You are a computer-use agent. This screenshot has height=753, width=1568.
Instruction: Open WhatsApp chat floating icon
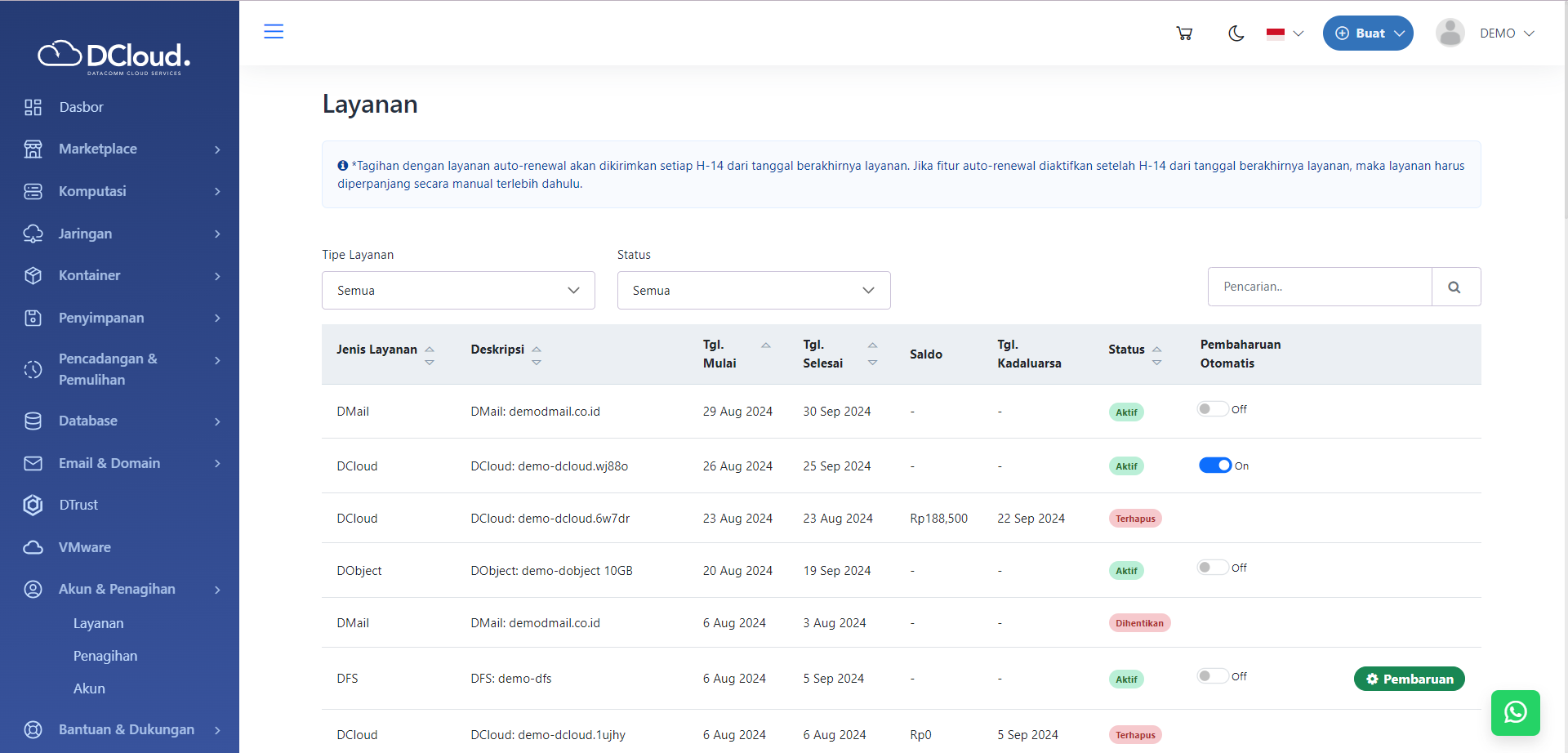(1515, 712)
